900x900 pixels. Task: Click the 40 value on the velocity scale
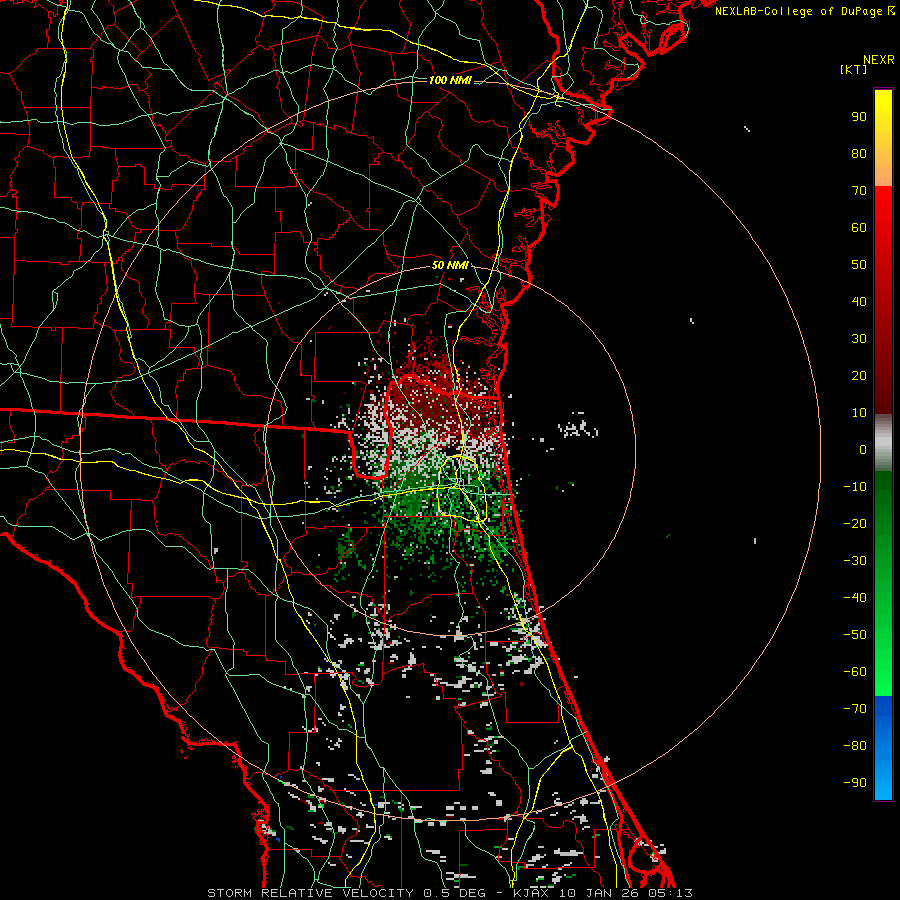[859, 301]
